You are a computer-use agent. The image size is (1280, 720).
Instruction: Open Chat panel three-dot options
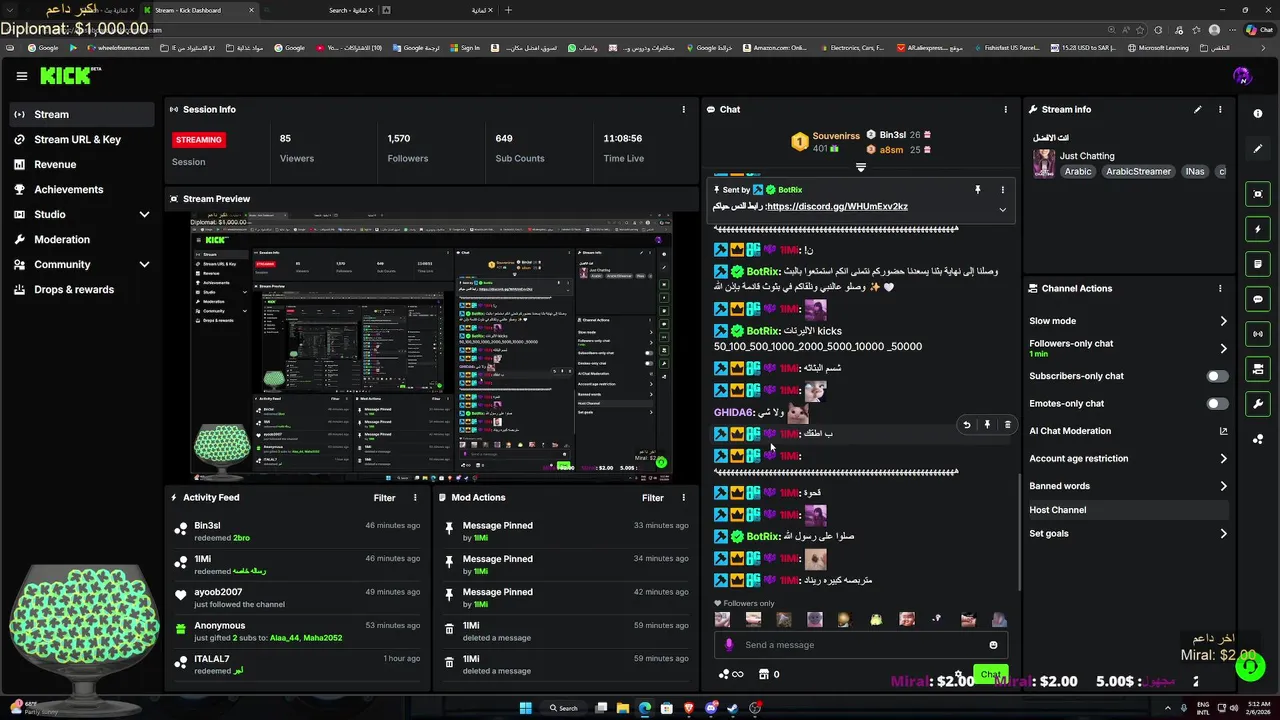pos(1006,109)
